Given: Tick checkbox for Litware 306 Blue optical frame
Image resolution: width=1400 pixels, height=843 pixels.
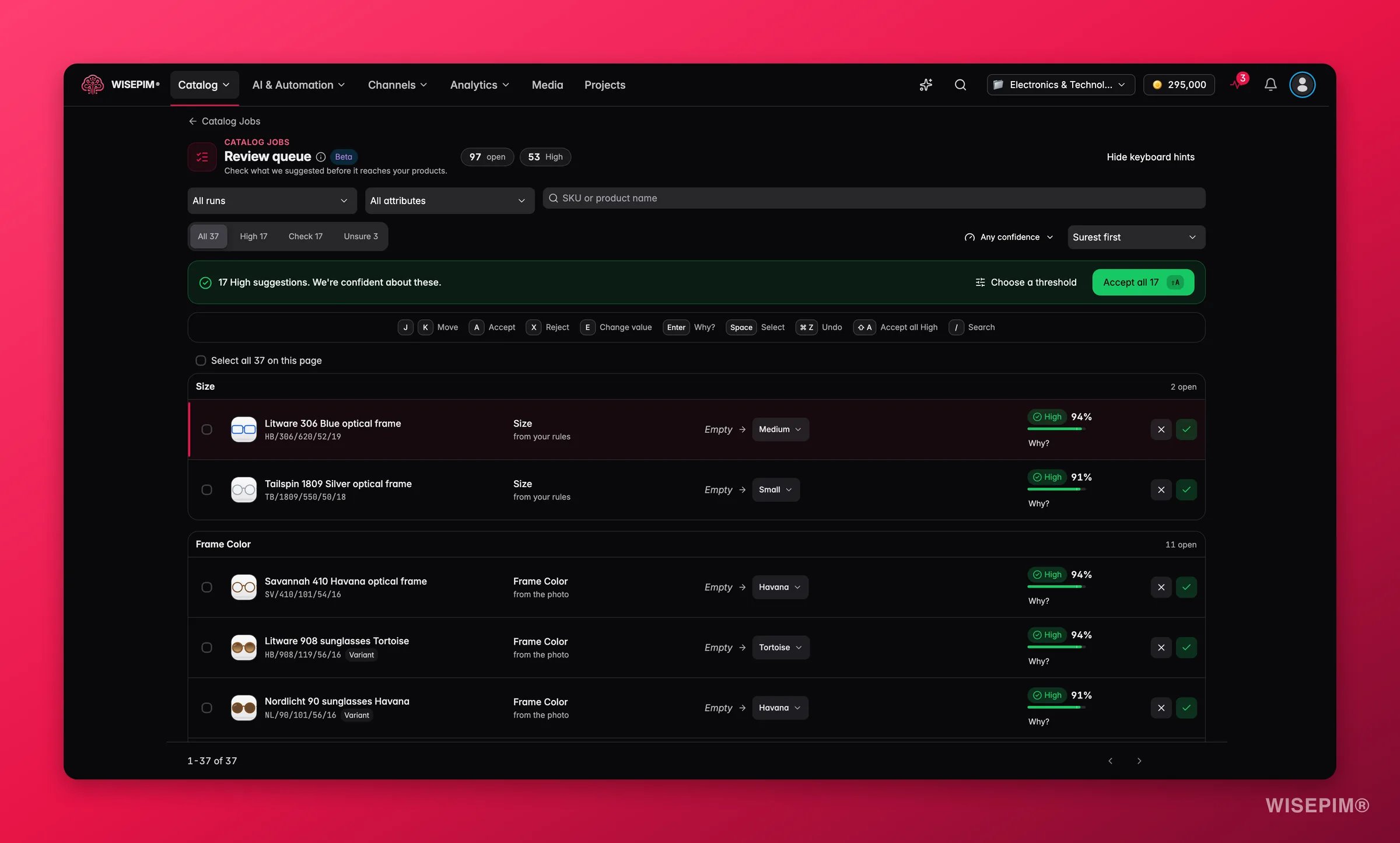Looking at the screenshot, I should click(206, 429).
